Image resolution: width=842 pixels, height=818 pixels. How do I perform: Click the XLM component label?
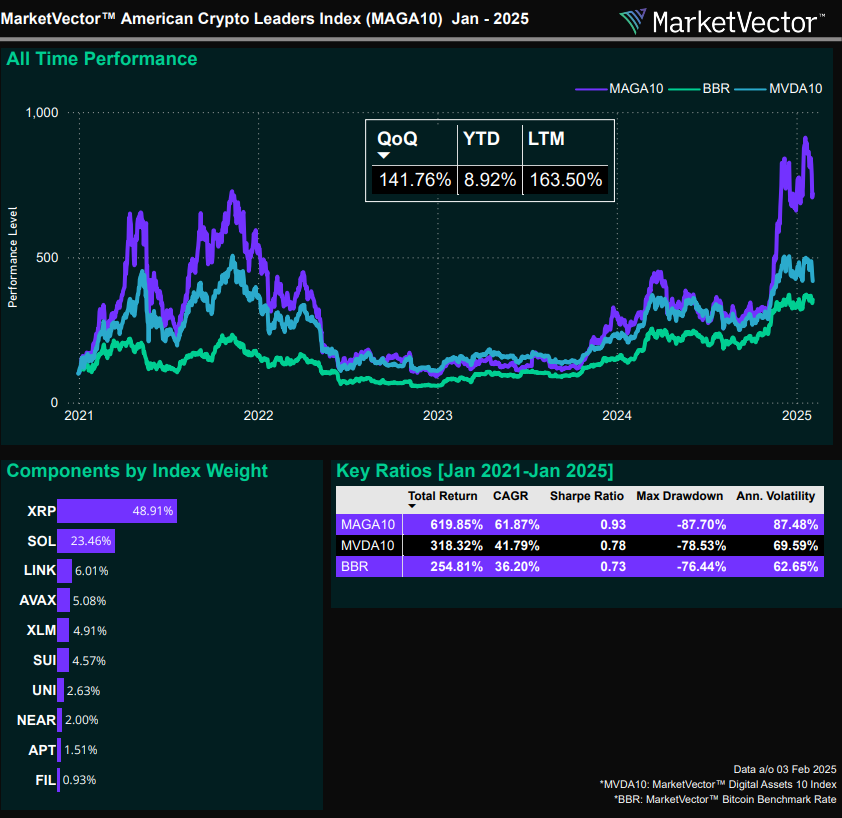click(x=41, y=631)
